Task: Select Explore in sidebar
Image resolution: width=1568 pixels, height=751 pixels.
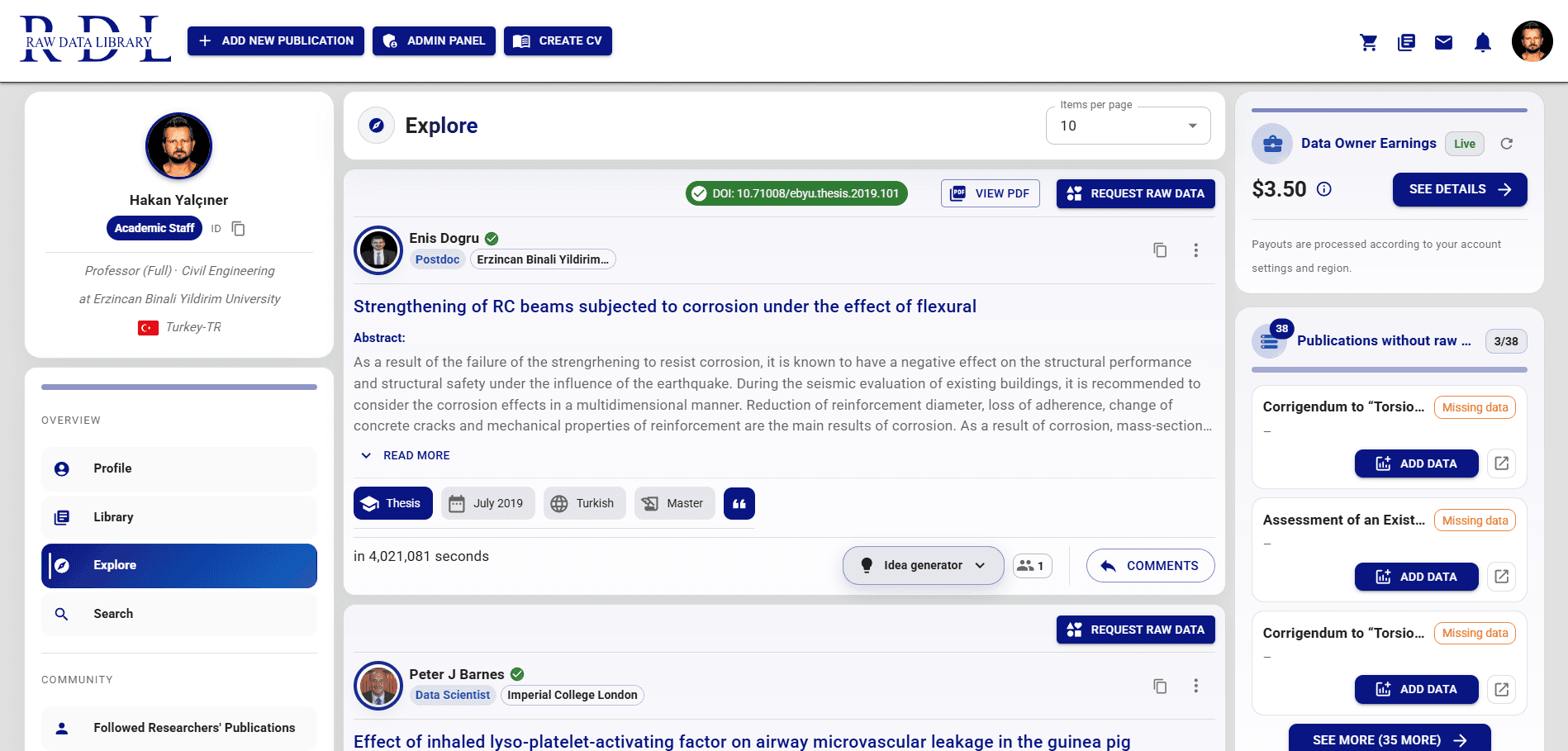Action: [179, 565]
